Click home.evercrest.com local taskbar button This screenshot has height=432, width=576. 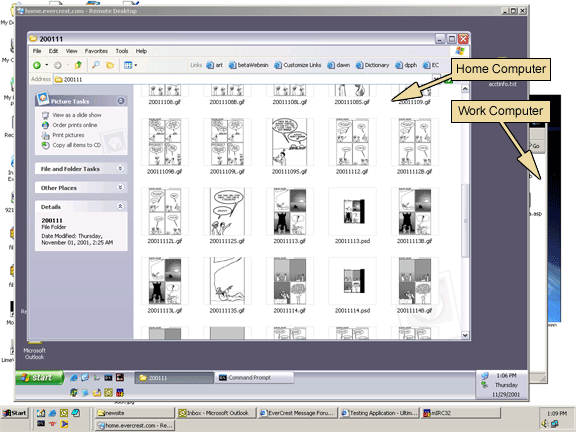tap(134, 425)
